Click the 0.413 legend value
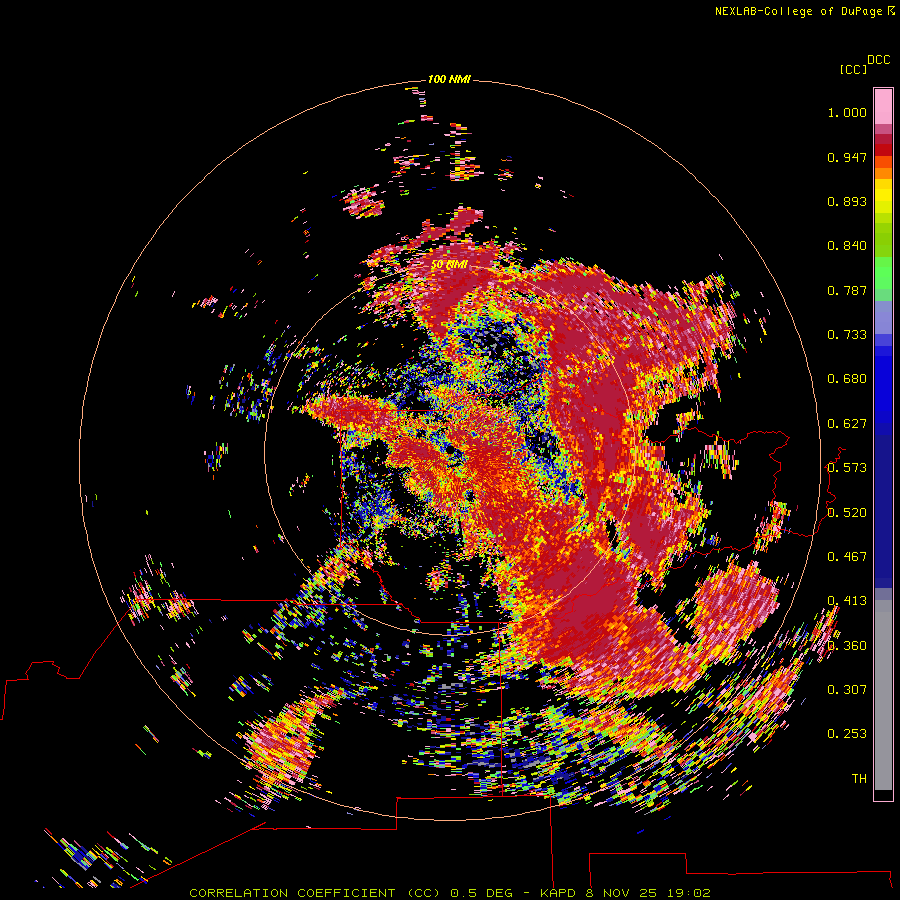 [x=847, y=601]
